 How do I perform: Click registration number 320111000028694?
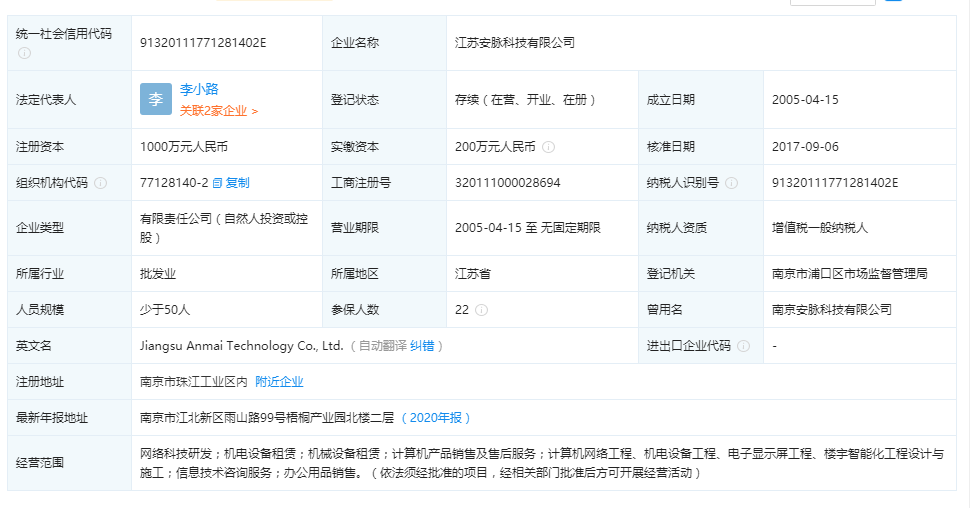click(508, 183)
